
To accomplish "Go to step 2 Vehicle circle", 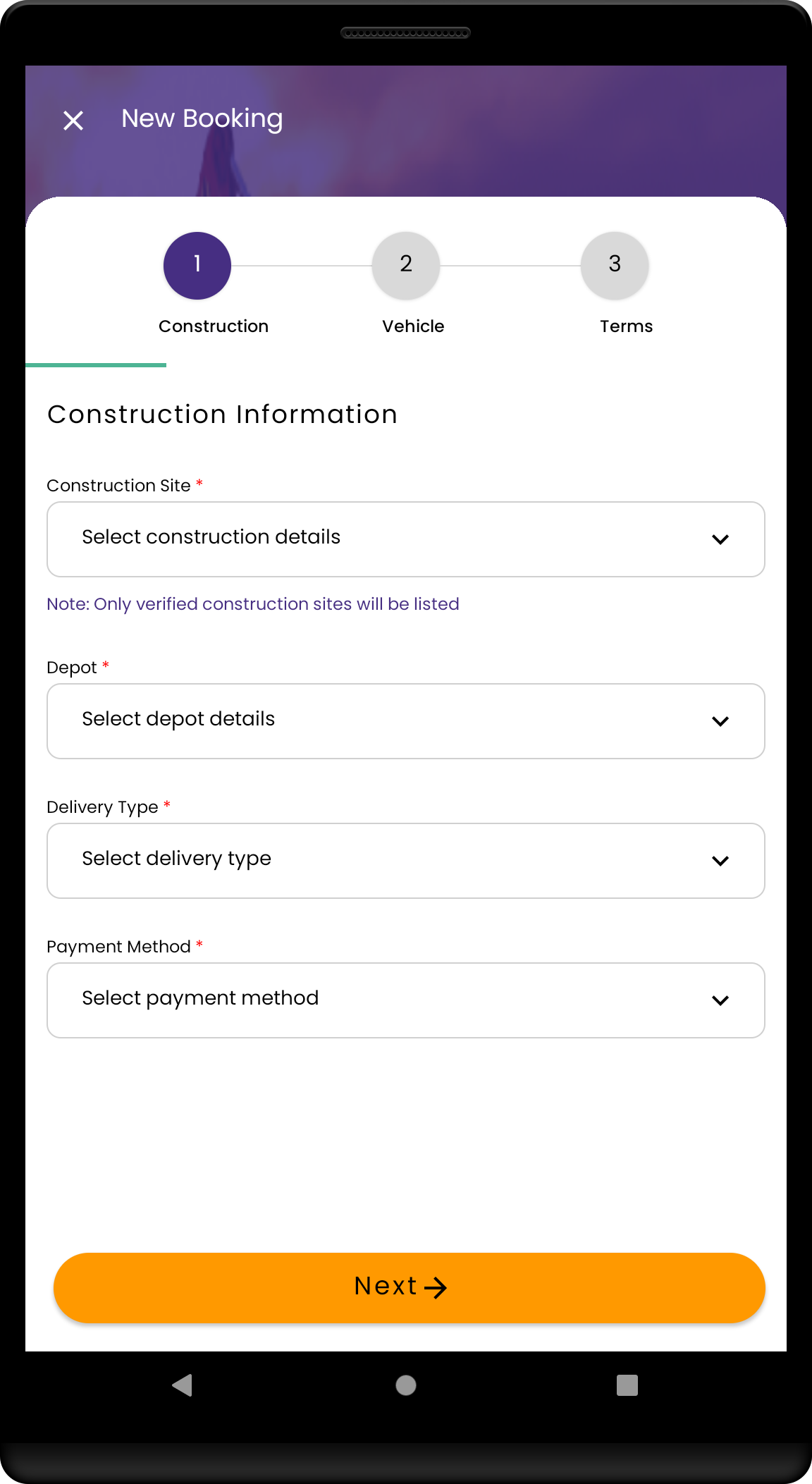I will pyautogui.click(x=406, y=266).
